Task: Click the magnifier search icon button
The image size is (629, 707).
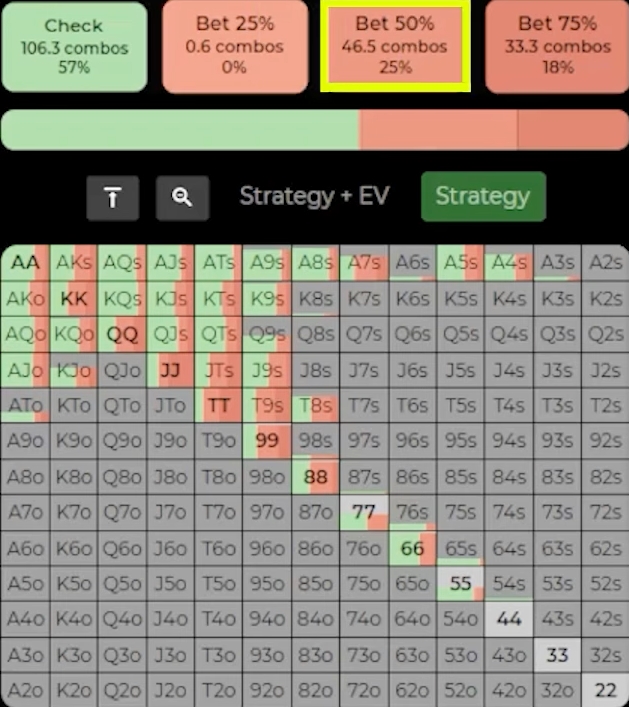Action: (182, 197)
